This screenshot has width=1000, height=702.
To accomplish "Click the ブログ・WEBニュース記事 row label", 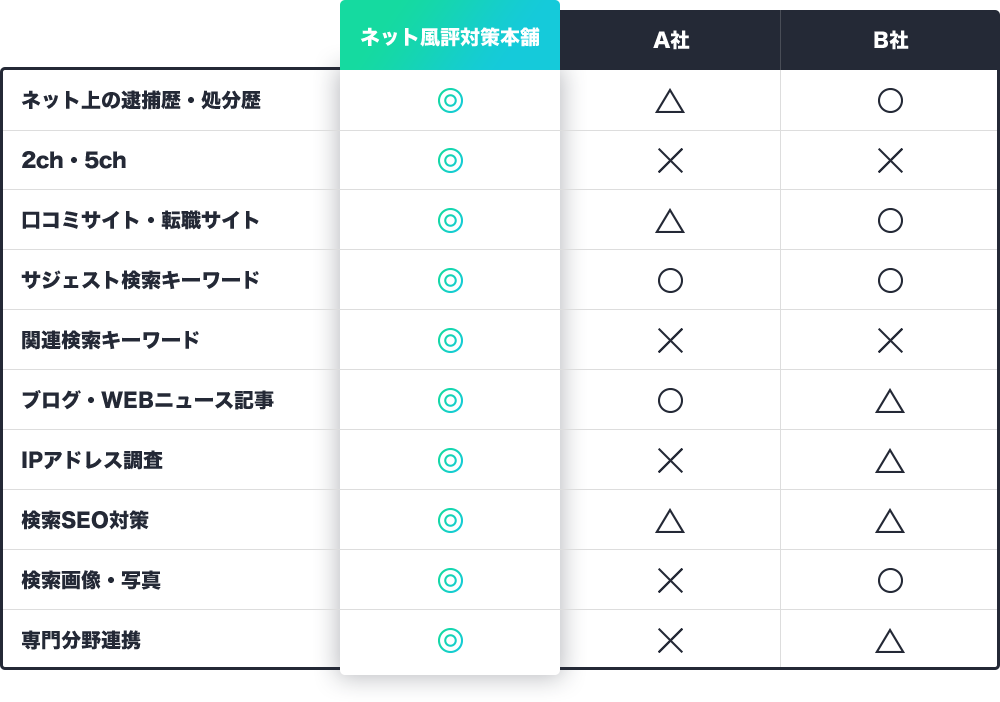I will click(147, 400).
